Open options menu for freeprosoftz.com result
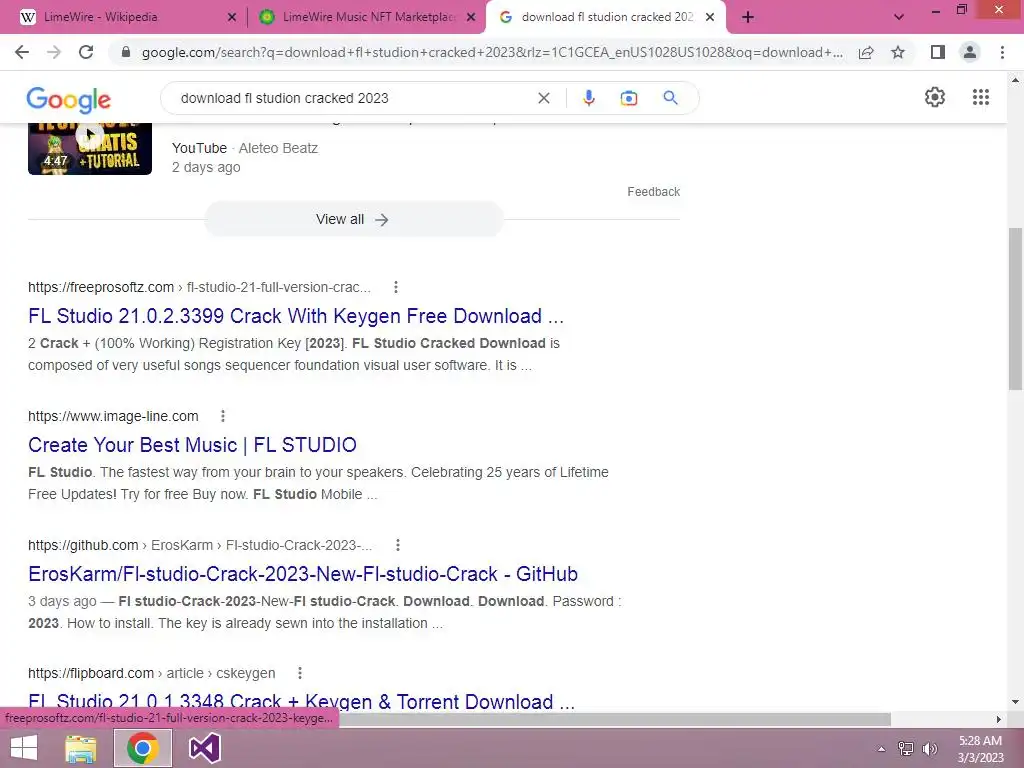Image resolution: width=1024 pixels, height=768 pixels. click(x=396, y=287)
